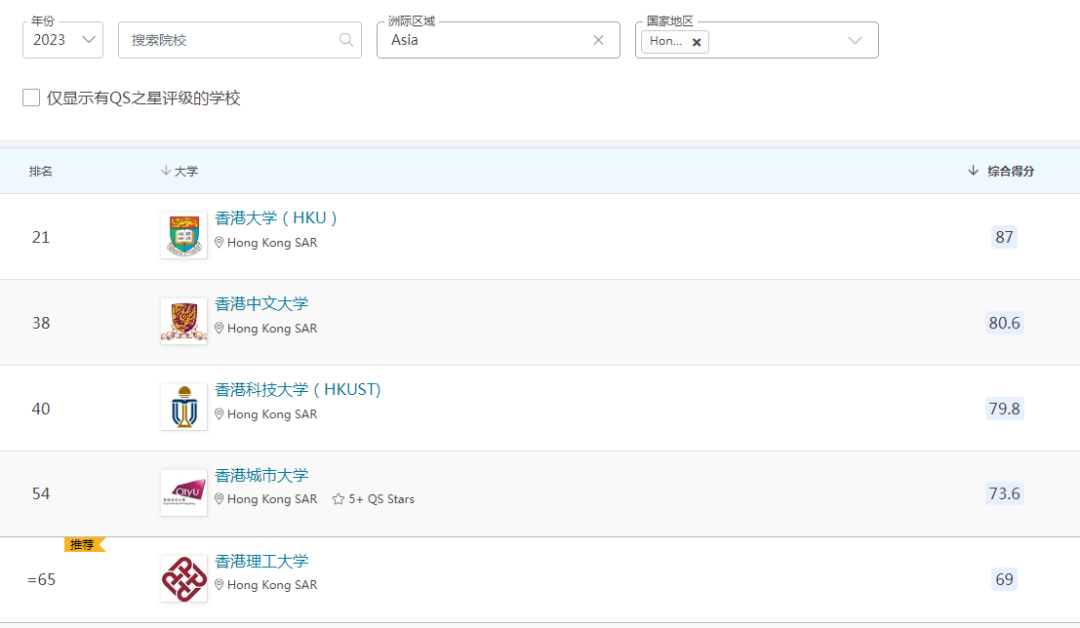Open the 香港理工大学 link
Image resolution: width=1080 pixels, height=628 pixels.
(262, 561)
